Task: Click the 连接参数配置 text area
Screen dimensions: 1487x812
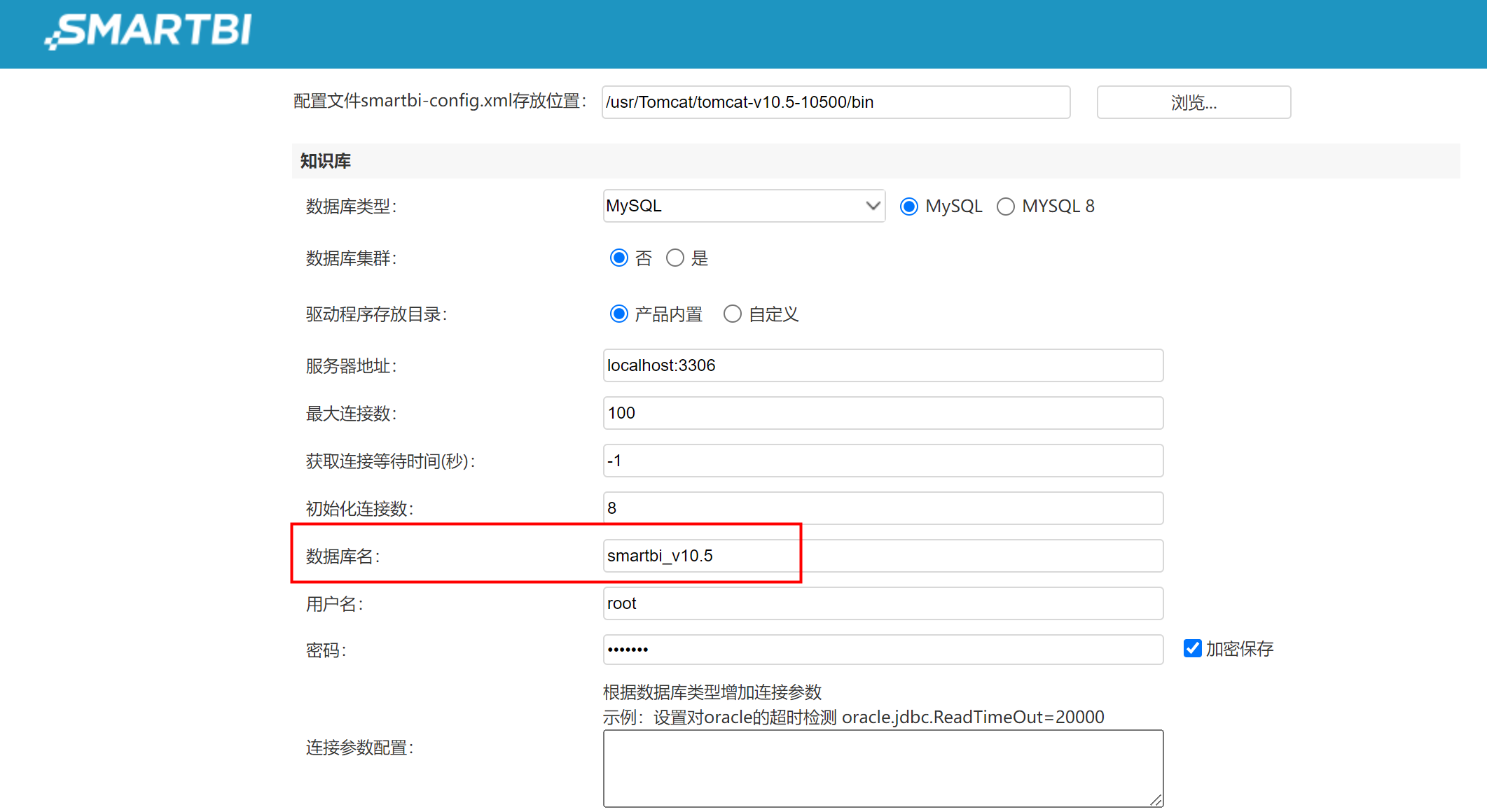Action: [883, 769]
